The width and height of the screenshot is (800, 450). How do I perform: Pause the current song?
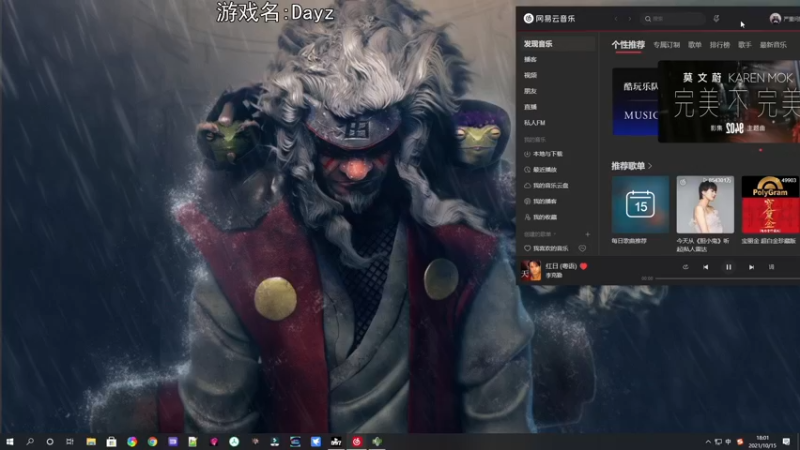[729, 267]
